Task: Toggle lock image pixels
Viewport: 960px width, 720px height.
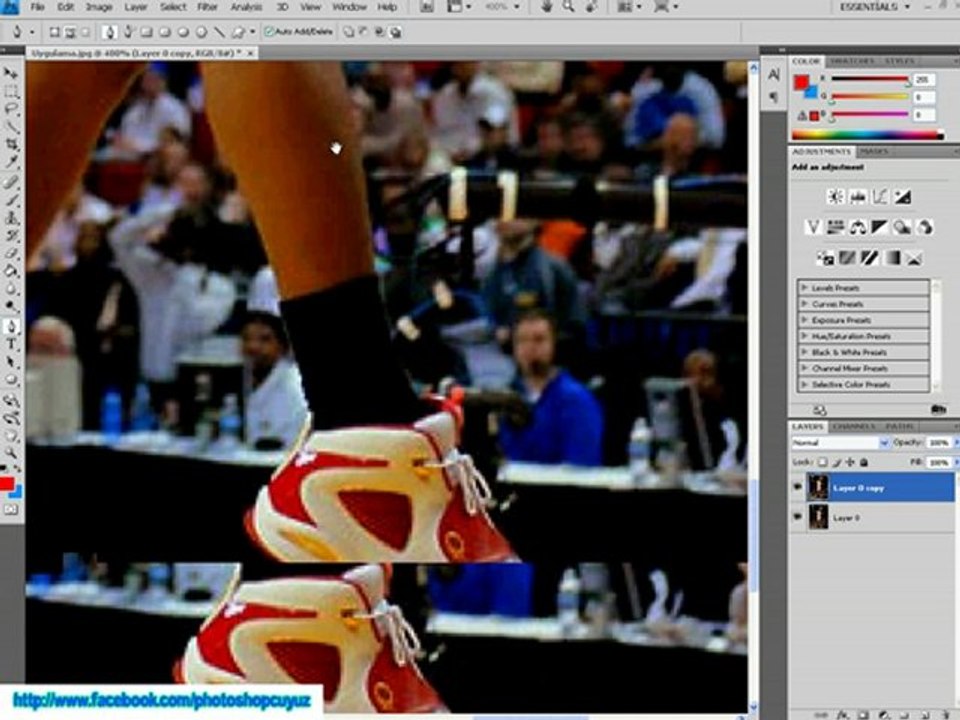Action: pos(836,462)
